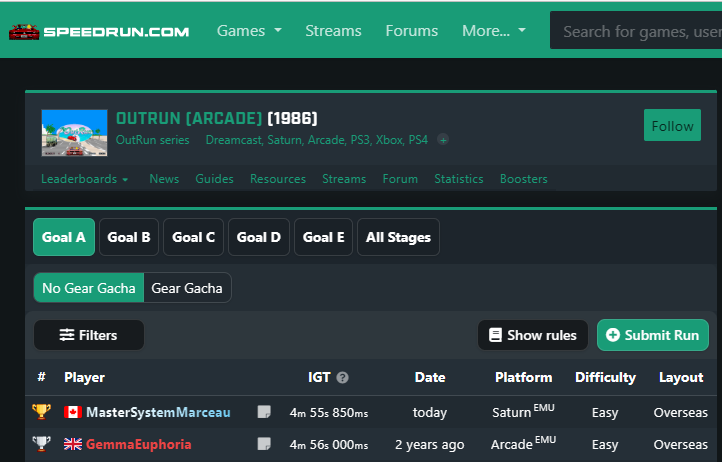Click the UK flag beside GemmaEuphoria
The image size is (722, 462).
coord(73,444)
